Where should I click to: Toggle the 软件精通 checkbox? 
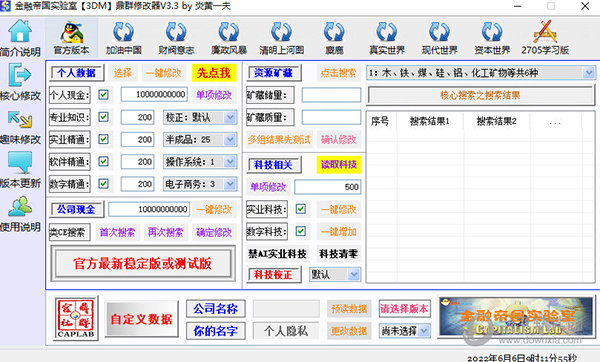tap(103, 161)
